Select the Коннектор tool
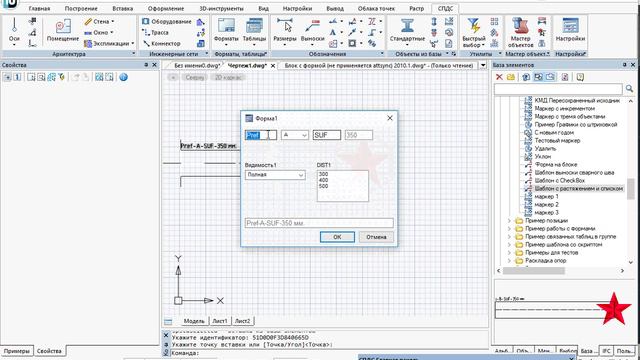The image size is (640, 360). point(162,43)
